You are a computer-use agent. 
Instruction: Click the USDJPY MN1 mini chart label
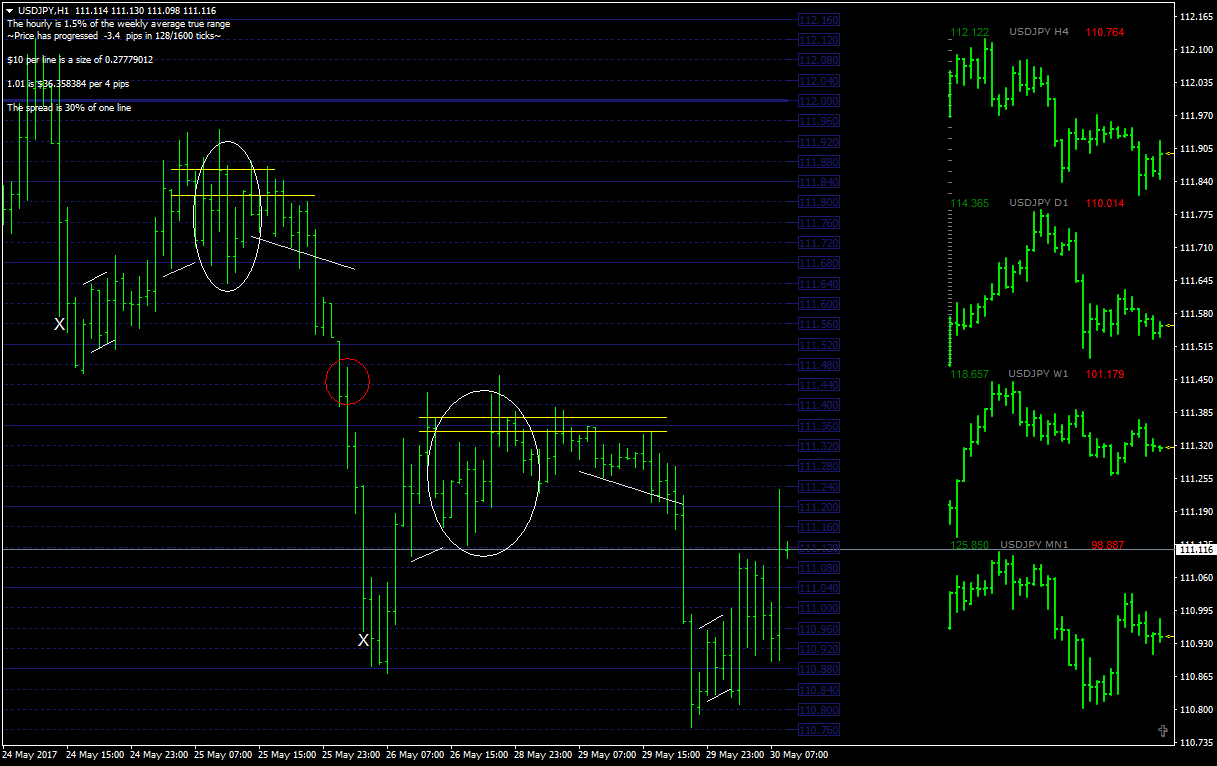1034,545
